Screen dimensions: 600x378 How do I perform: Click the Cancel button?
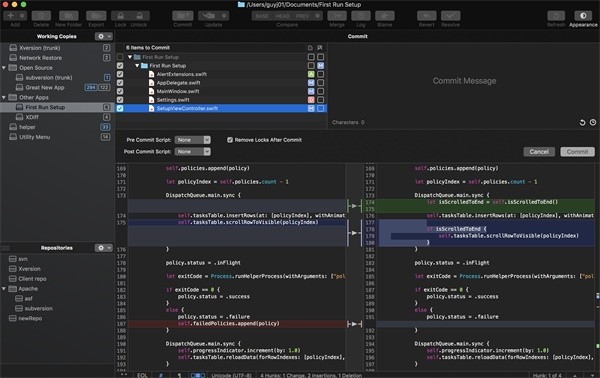[x=539, y=152]
